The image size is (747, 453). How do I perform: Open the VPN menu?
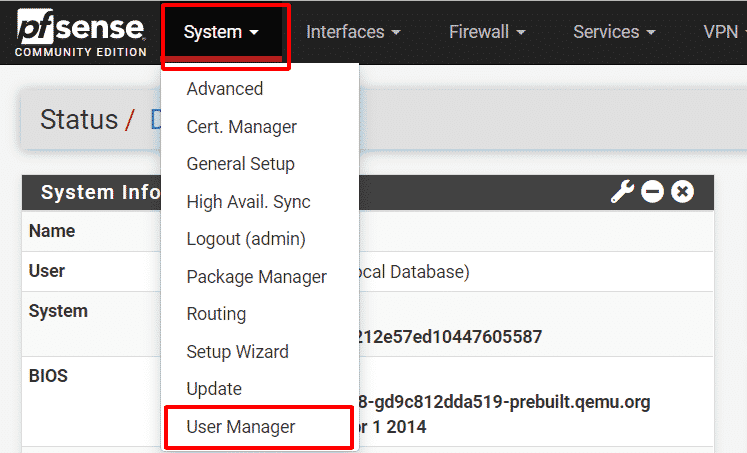tap(725, 32)
